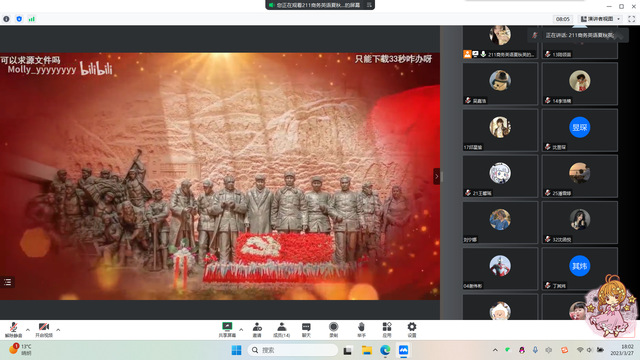This screenshot has height=360, width=640.
Task: Raise hand using the hand icon
Action: click(361, 330)
